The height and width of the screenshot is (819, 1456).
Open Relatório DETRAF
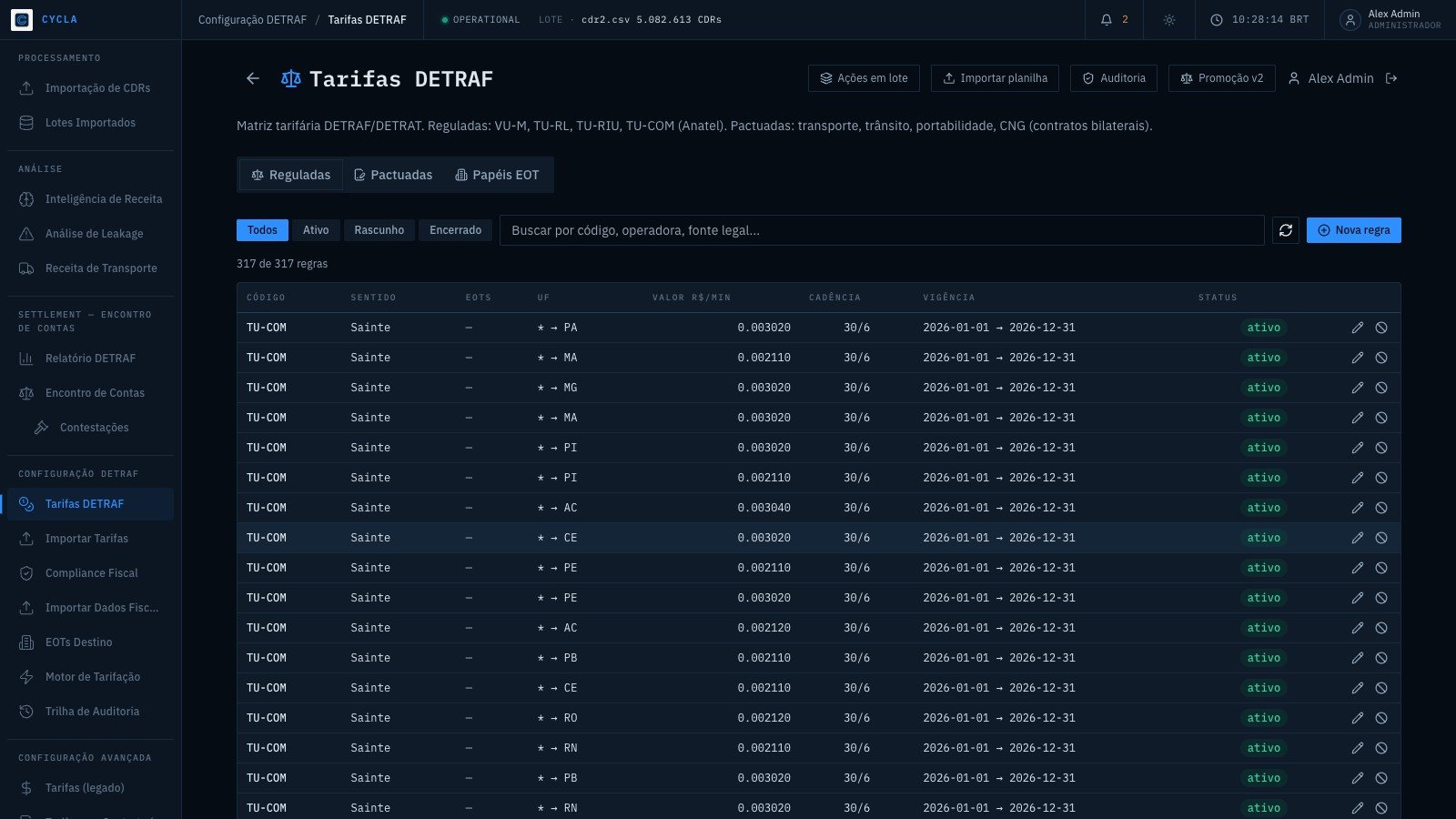pos(90,359)
